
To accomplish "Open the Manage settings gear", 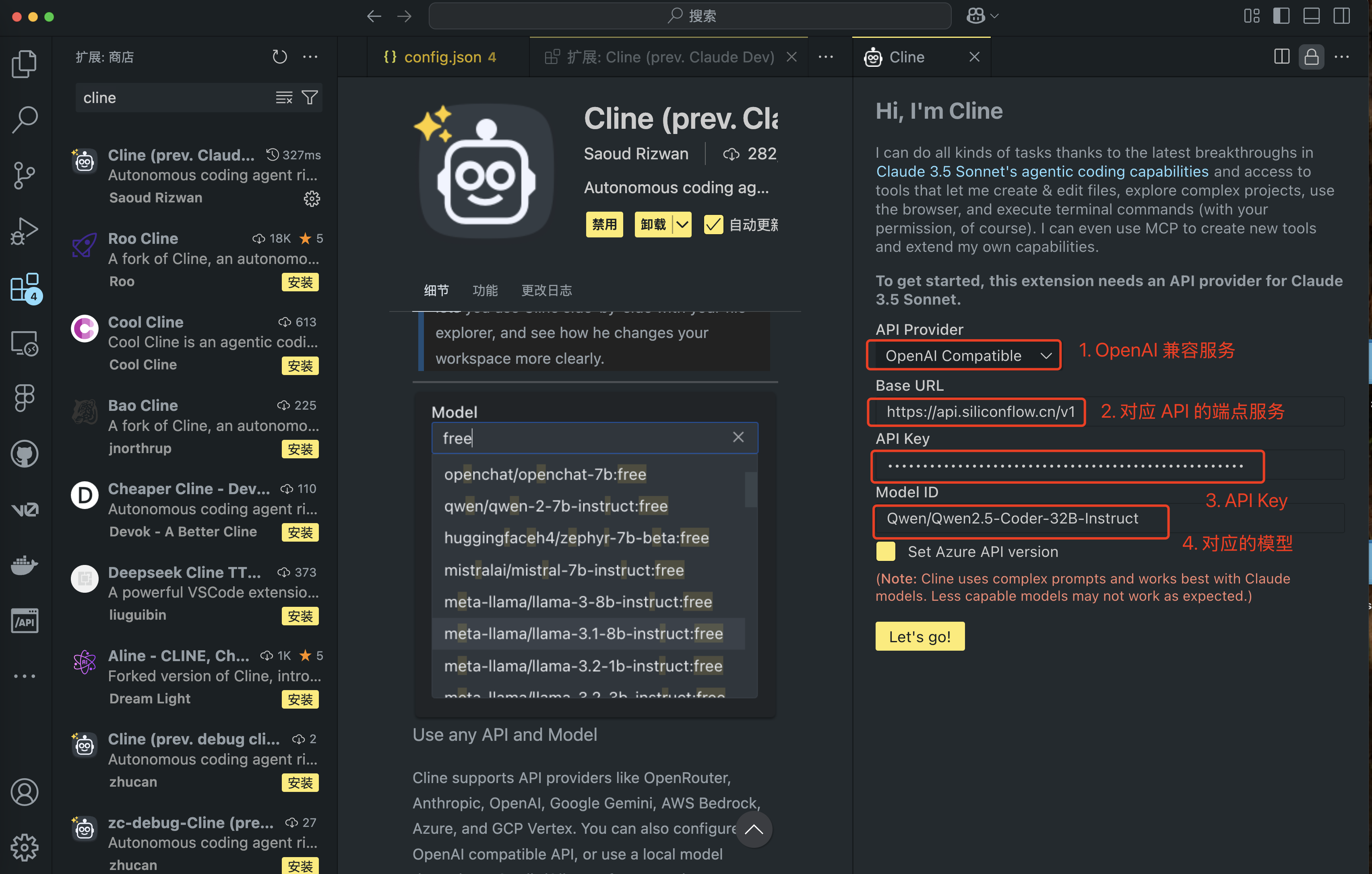I will point(25,848).
